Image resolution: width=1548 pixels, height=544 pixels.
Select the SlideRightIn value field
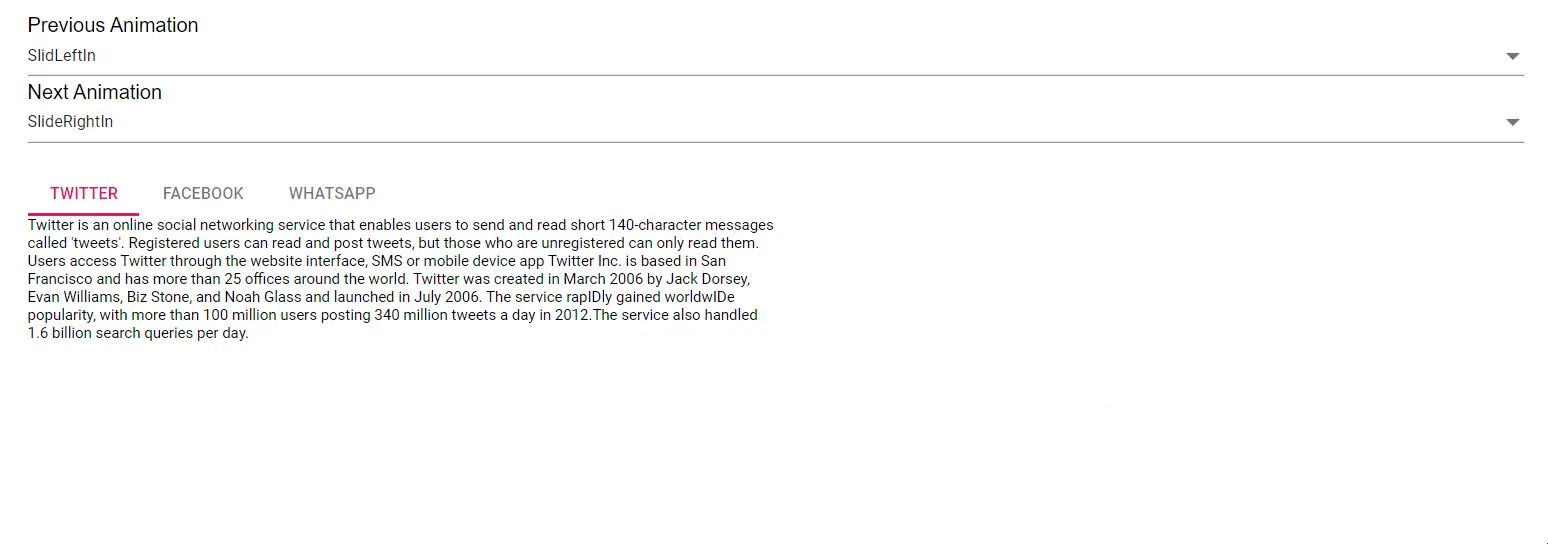[775, 122]
